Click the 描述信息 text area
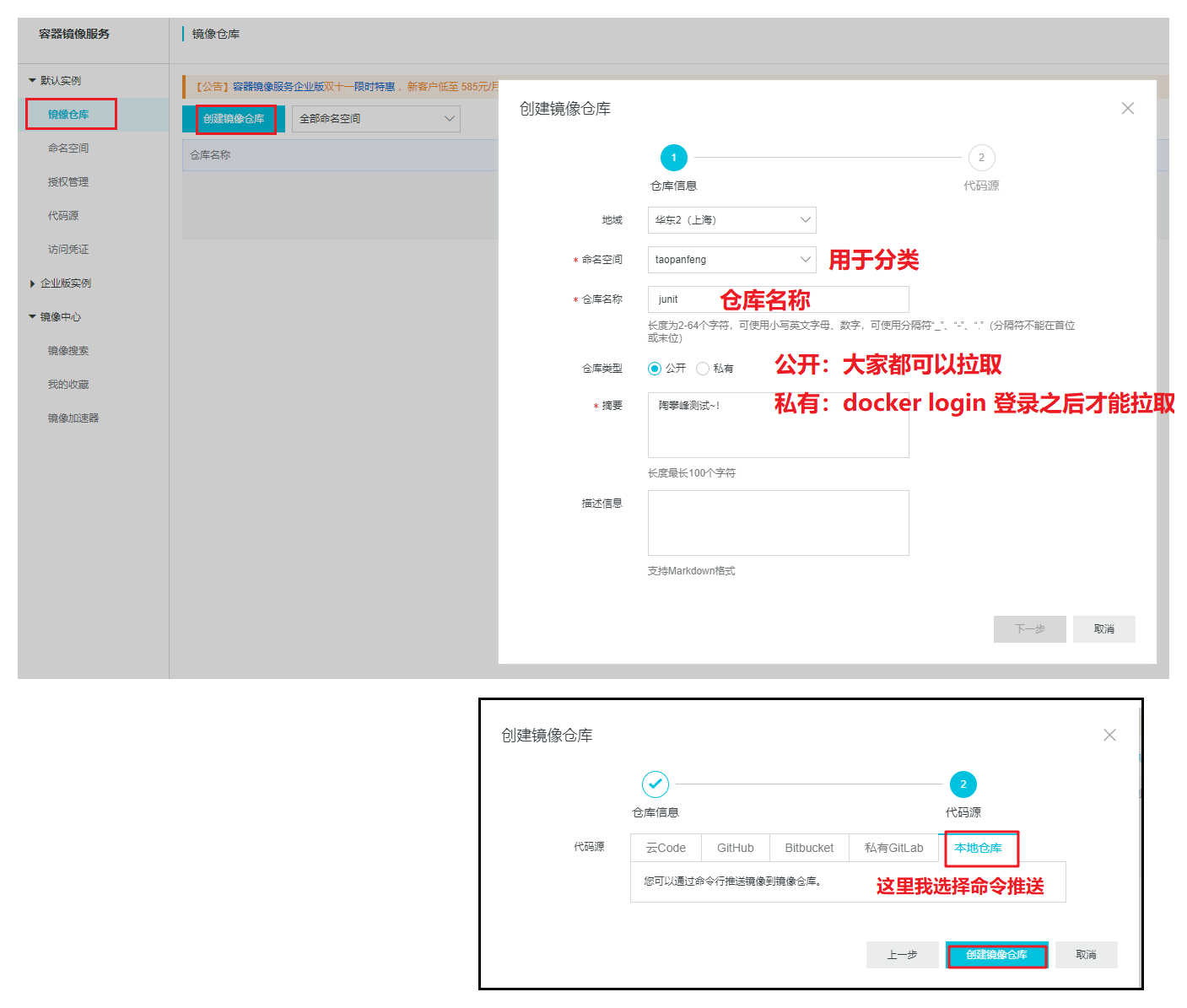This screenshot has height=1008, width=1187. click(779, 523)
